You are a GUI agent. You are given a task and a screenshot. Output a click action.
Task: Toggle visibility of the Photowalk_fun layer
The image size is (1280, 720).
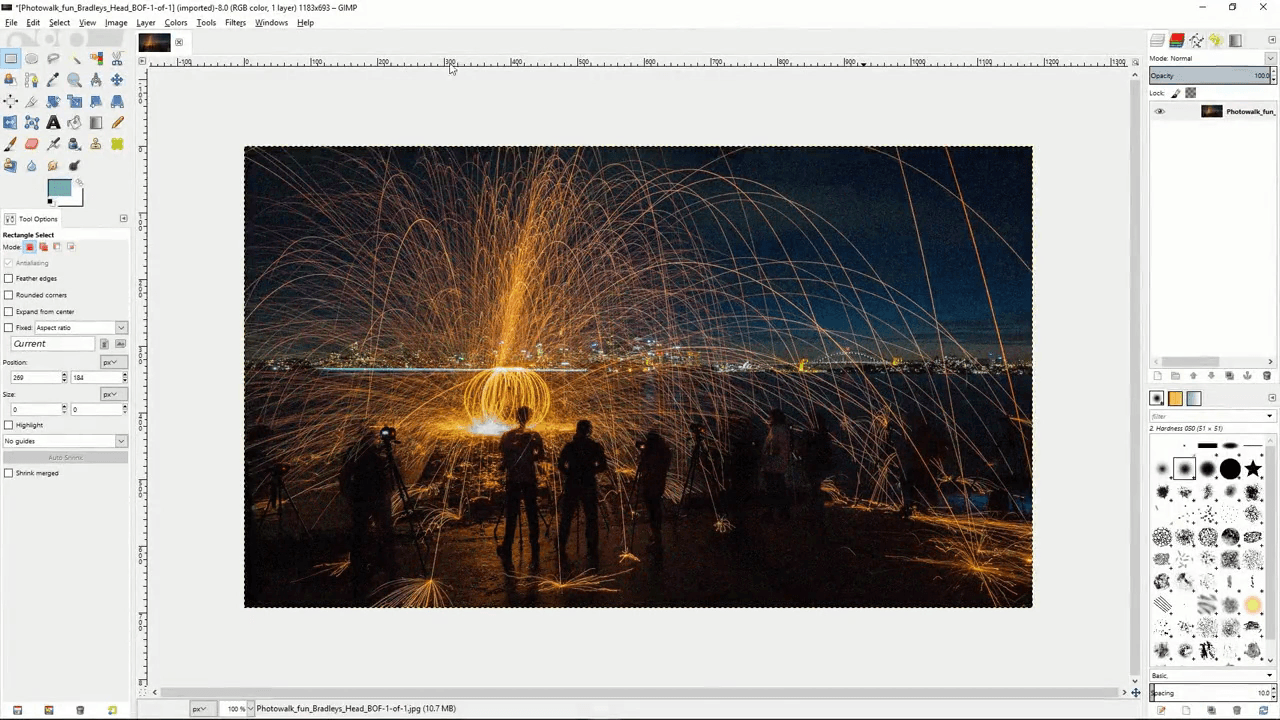1159,111
